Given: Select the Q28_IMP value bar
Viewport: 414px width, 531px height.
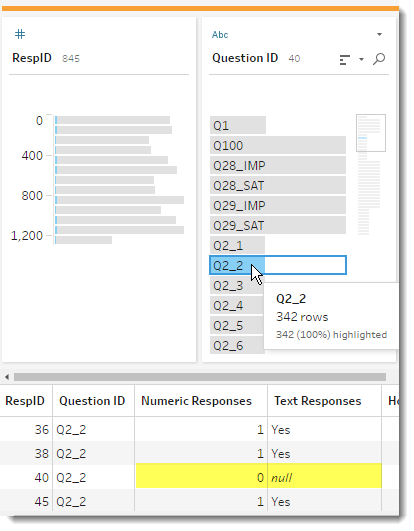Looking at the screenshot, I should [x=278, y=165].
